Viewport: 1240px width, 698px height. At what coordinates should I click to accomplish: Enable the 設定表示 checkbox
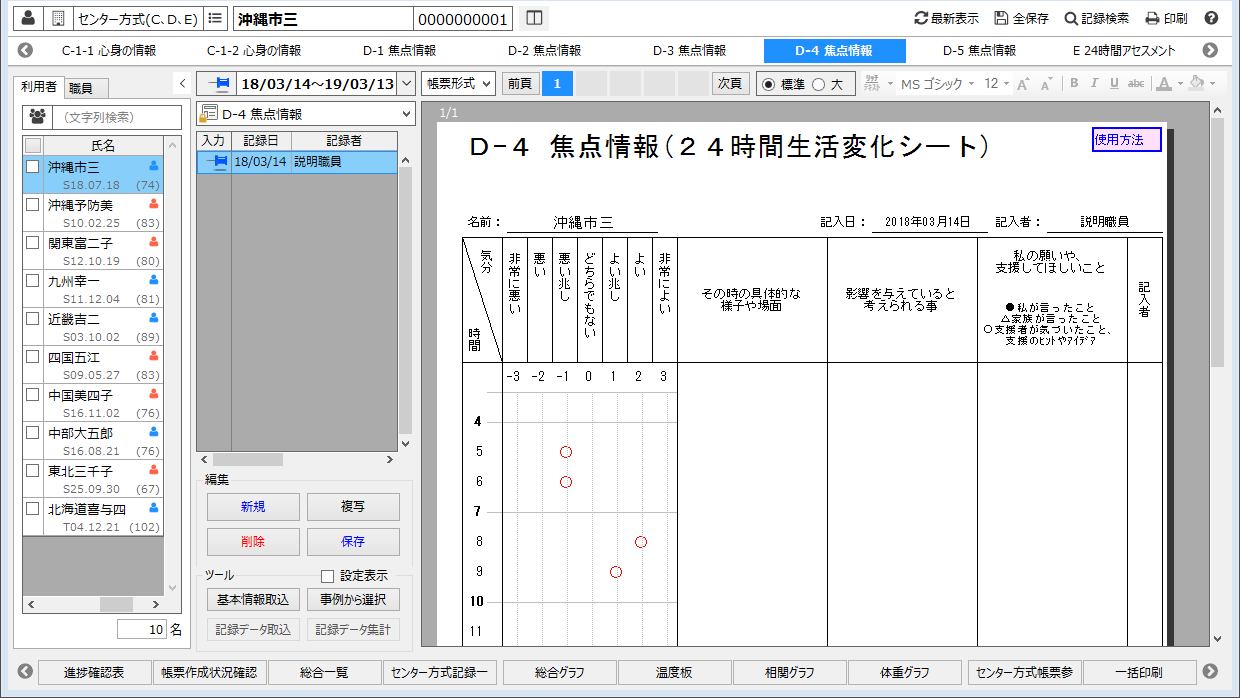coord(327,576)
